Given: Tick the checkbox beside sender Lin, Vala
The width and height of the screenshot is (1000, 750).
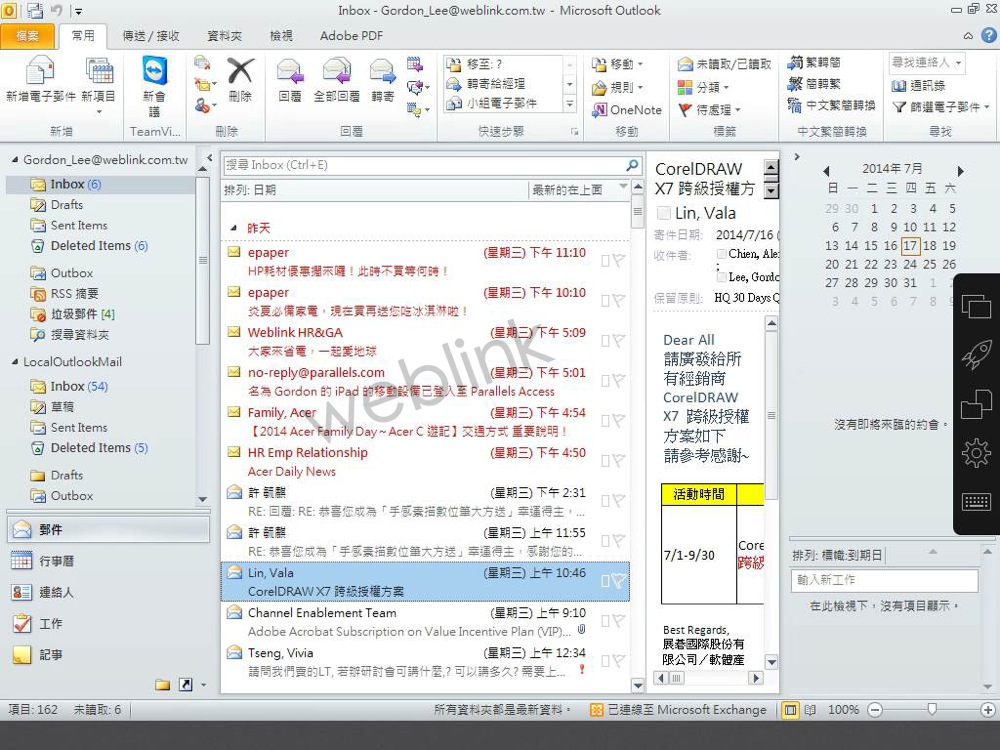Looking at the screenshot, I should 664,213.
